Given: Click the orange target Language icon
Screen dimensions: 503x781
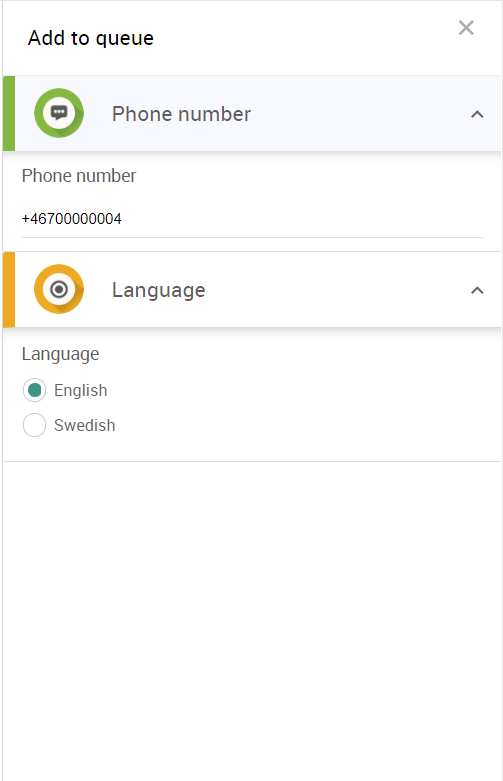Looking at the screenshot, I should (59, 289).
